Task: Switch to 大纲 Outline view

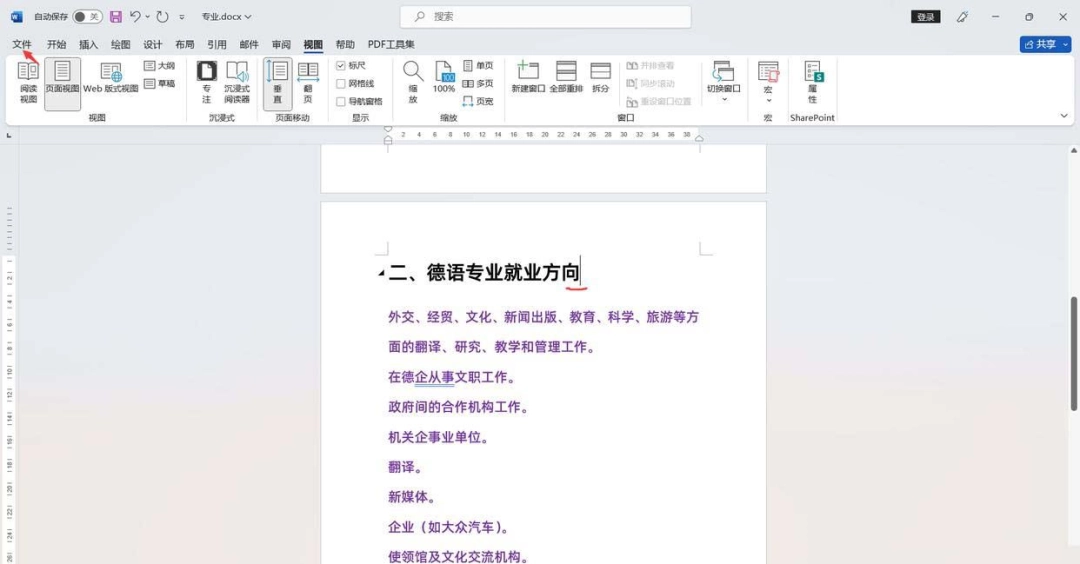Action: click(159, 65)
